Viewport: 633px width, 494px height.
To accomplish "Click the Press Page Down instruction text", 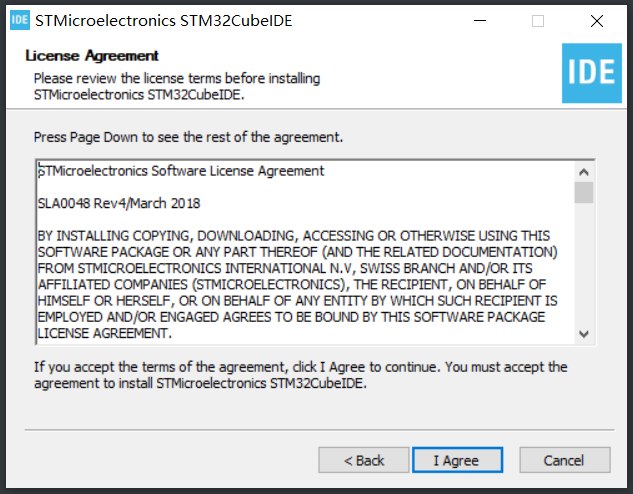I will [188, 137].
